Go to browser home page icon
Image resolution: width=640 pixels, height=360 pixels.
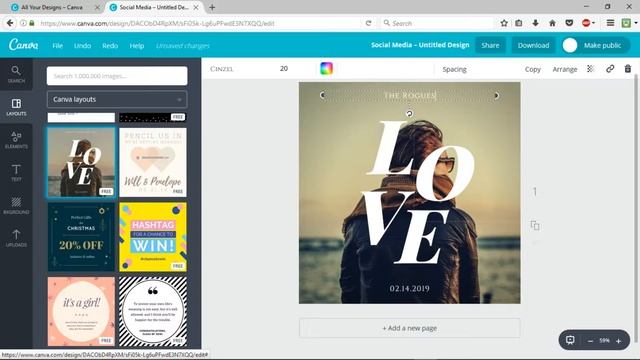tap(552, 23)
